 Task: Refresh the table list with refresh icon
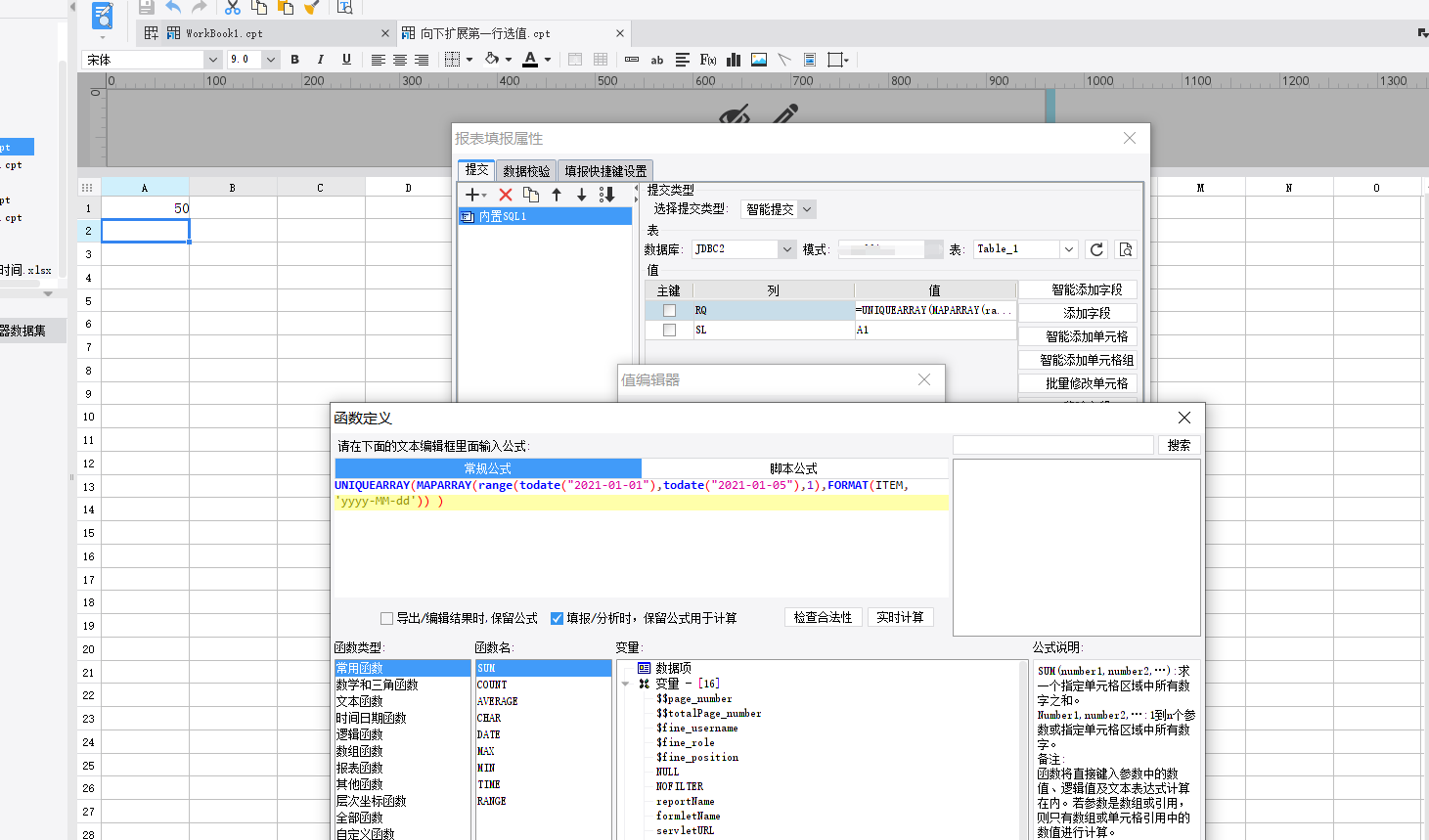click(x=1096, y=249)
